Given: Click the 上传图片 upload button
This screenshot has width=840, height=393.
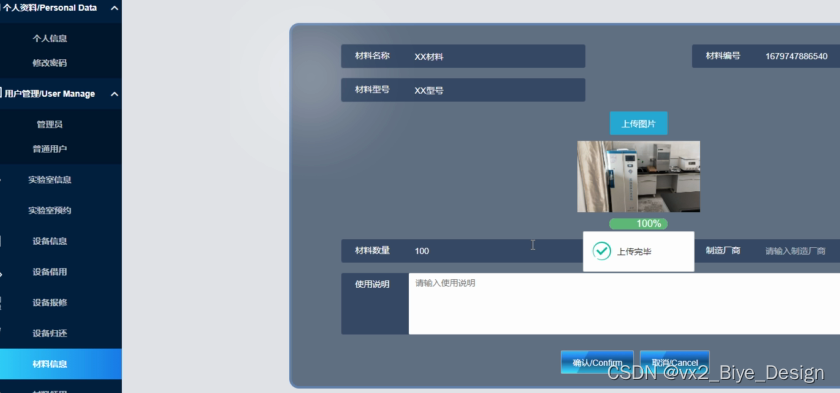Looking at the screenshot, I should coord(639,124).
